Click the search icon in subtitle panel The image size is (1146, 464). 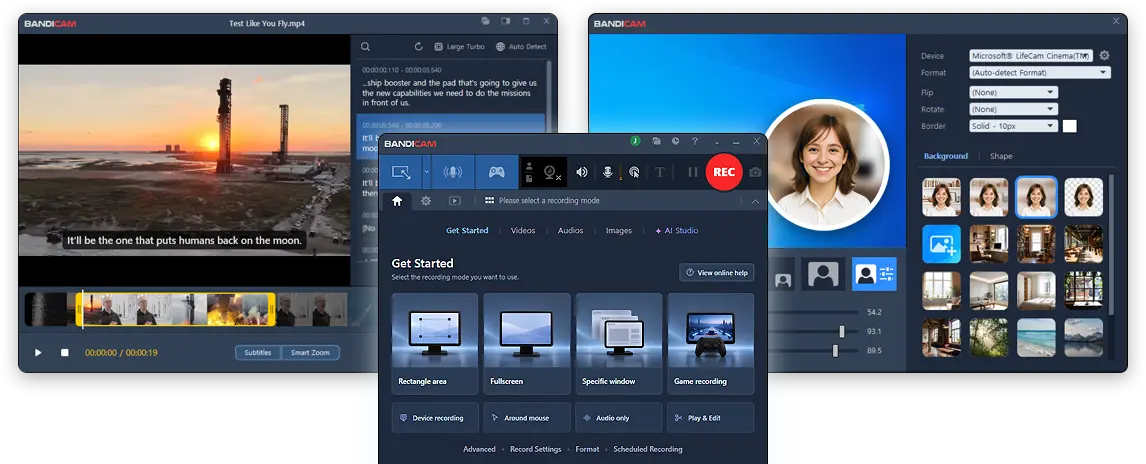(x=365, y=47)
